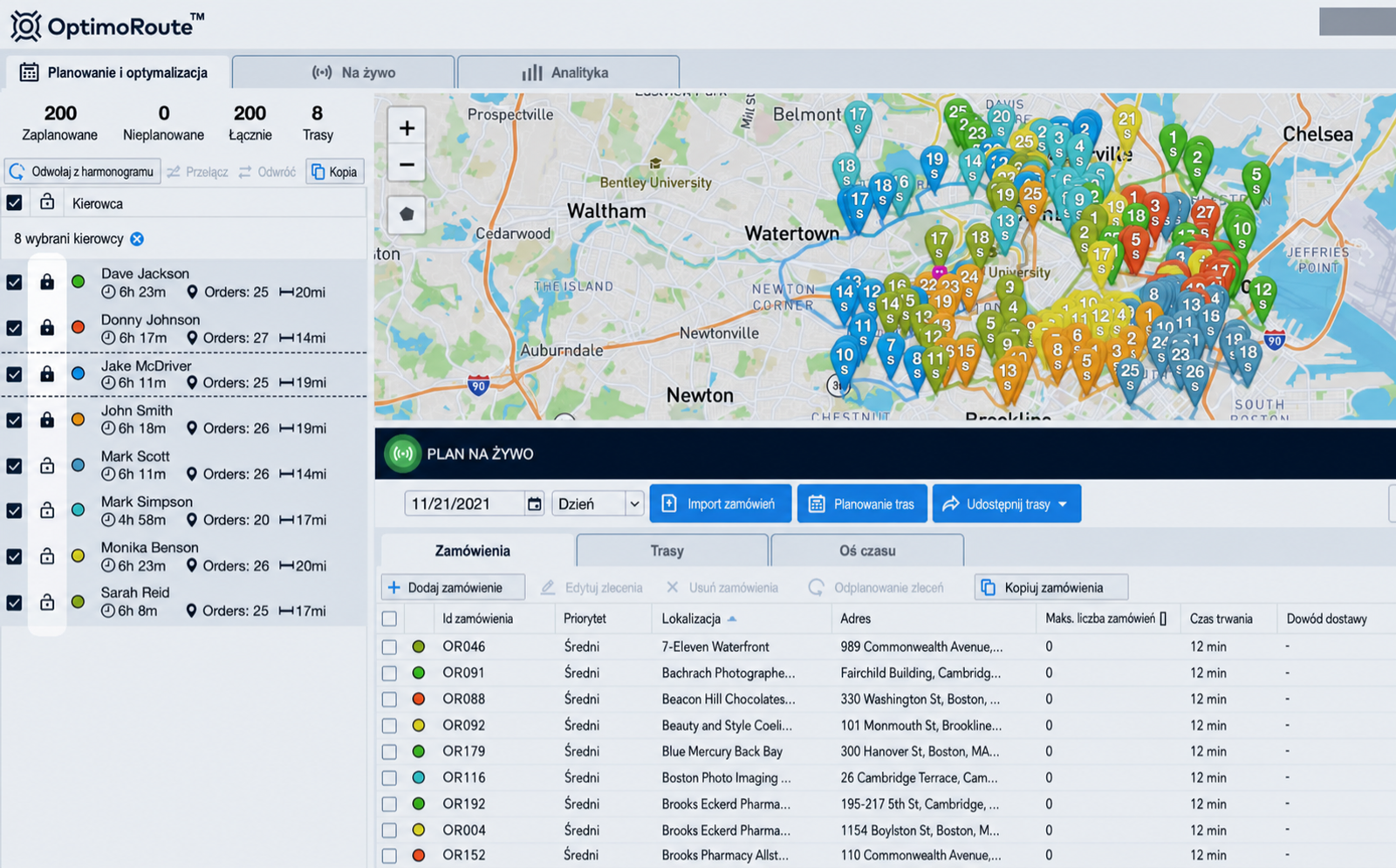Click Edytuj zlecenia toolbar action

coord(592,587)
